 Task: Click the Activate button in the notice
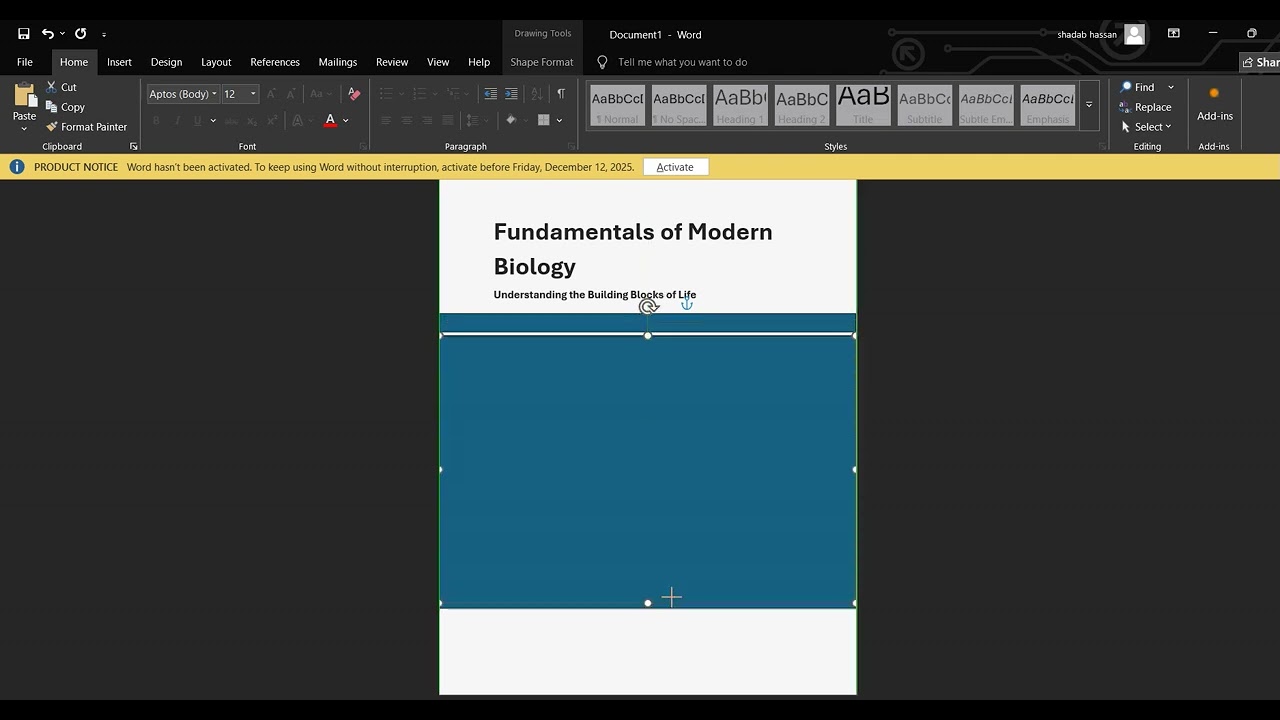click(675, 167)
